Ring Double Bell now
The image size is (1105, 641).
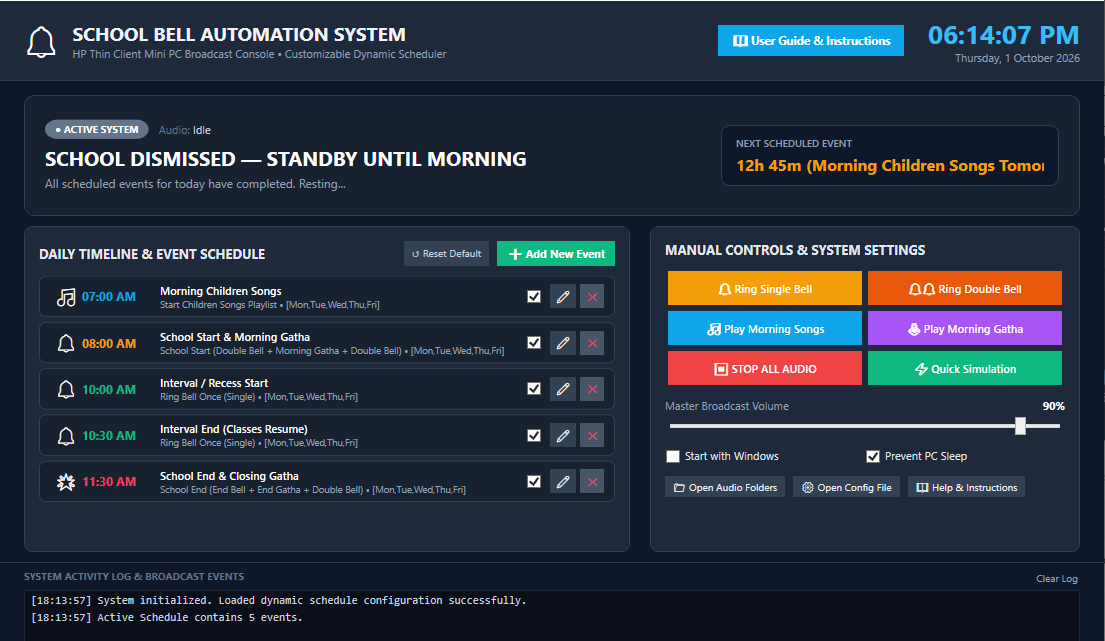pyautogui.click(x=965, y=289)
